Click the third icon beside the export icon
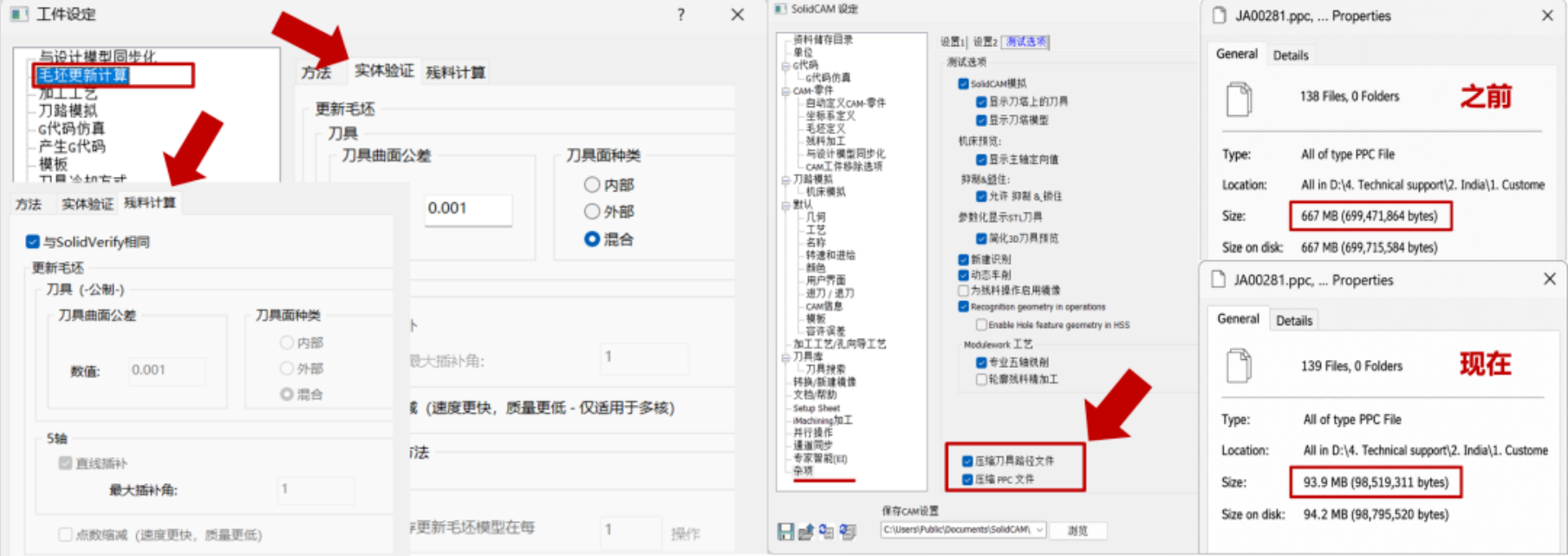This screenshot has width=1568, height=556. point(827,531)
